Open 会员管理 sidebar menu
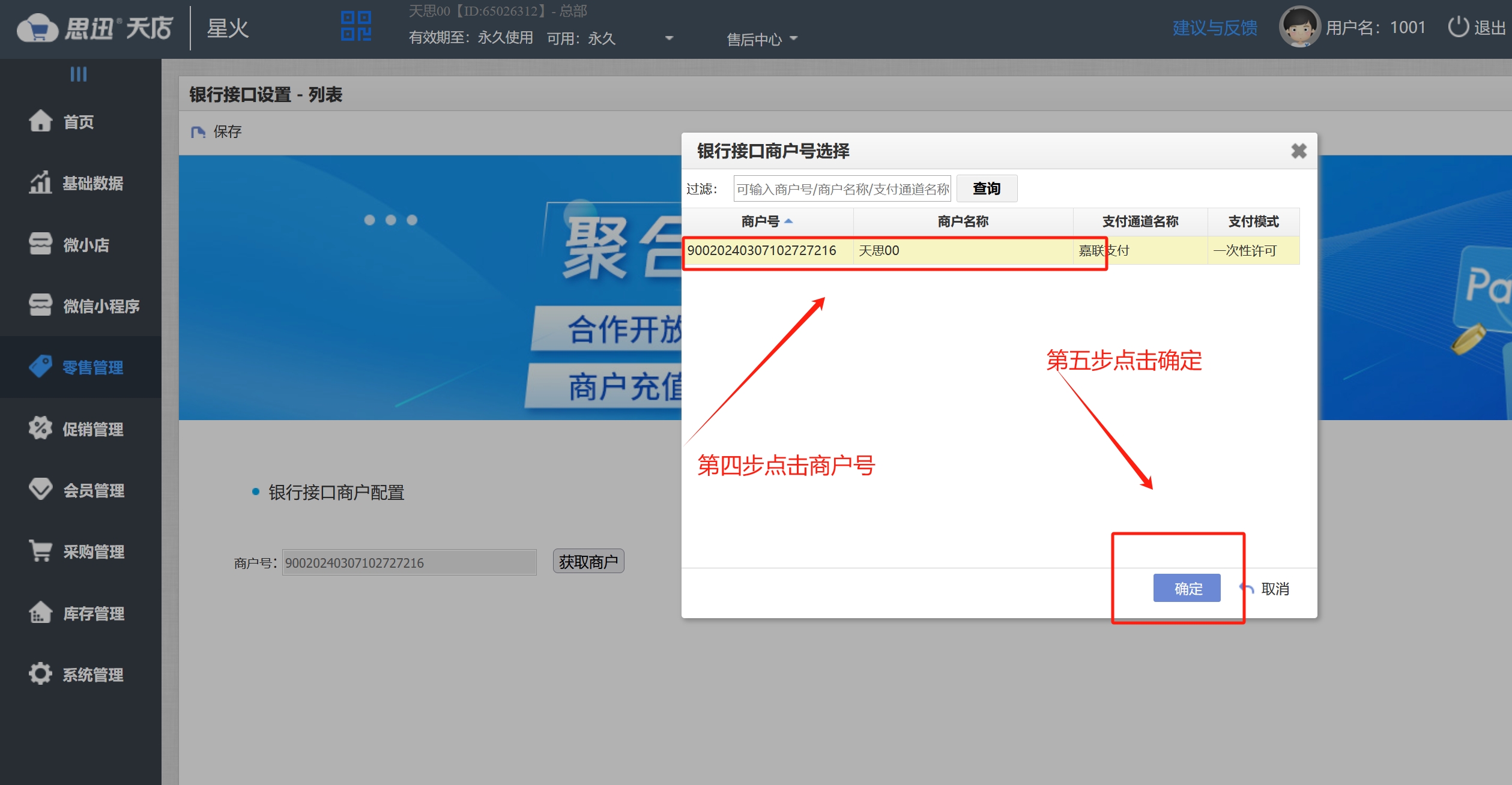 pyautogui.click(x=93, y=490)
